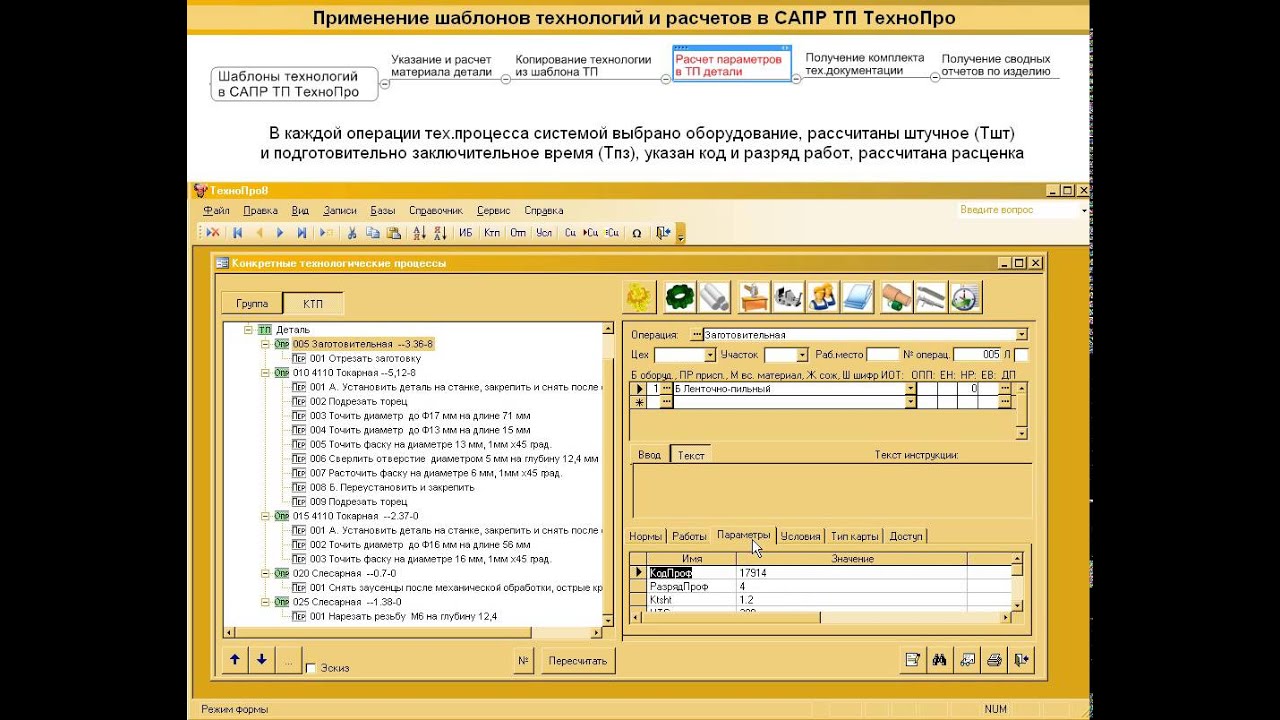
Task: Open the workers profession icon
Action: (x=823, y=297)
